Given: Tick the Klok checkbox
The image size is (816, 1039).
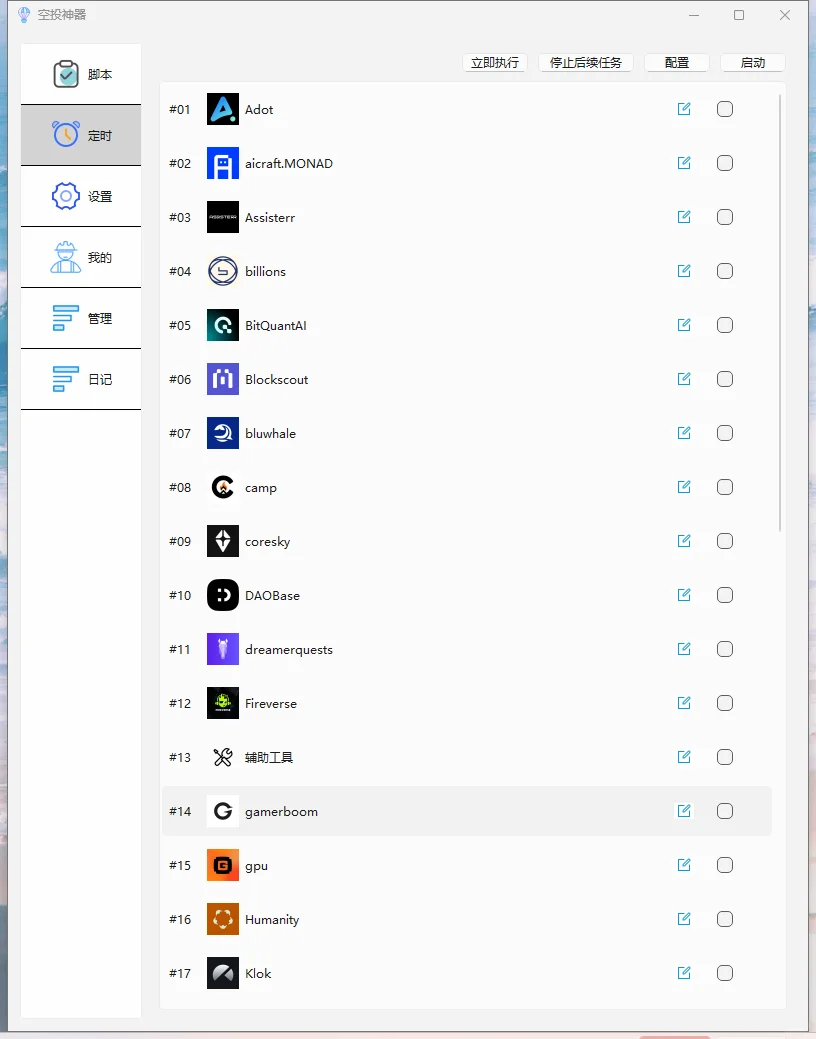Looking at the screenshot, I should pos(725,973).
